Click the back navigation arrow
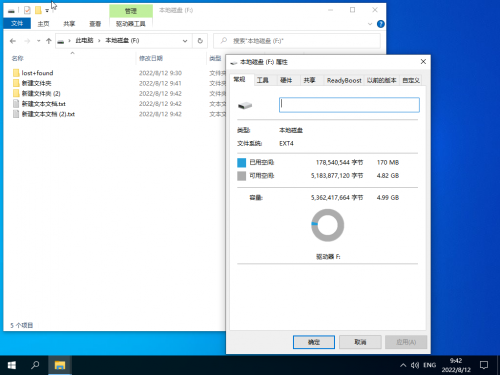500x375 pixels. pyautogui.click(x=13, y=41)
